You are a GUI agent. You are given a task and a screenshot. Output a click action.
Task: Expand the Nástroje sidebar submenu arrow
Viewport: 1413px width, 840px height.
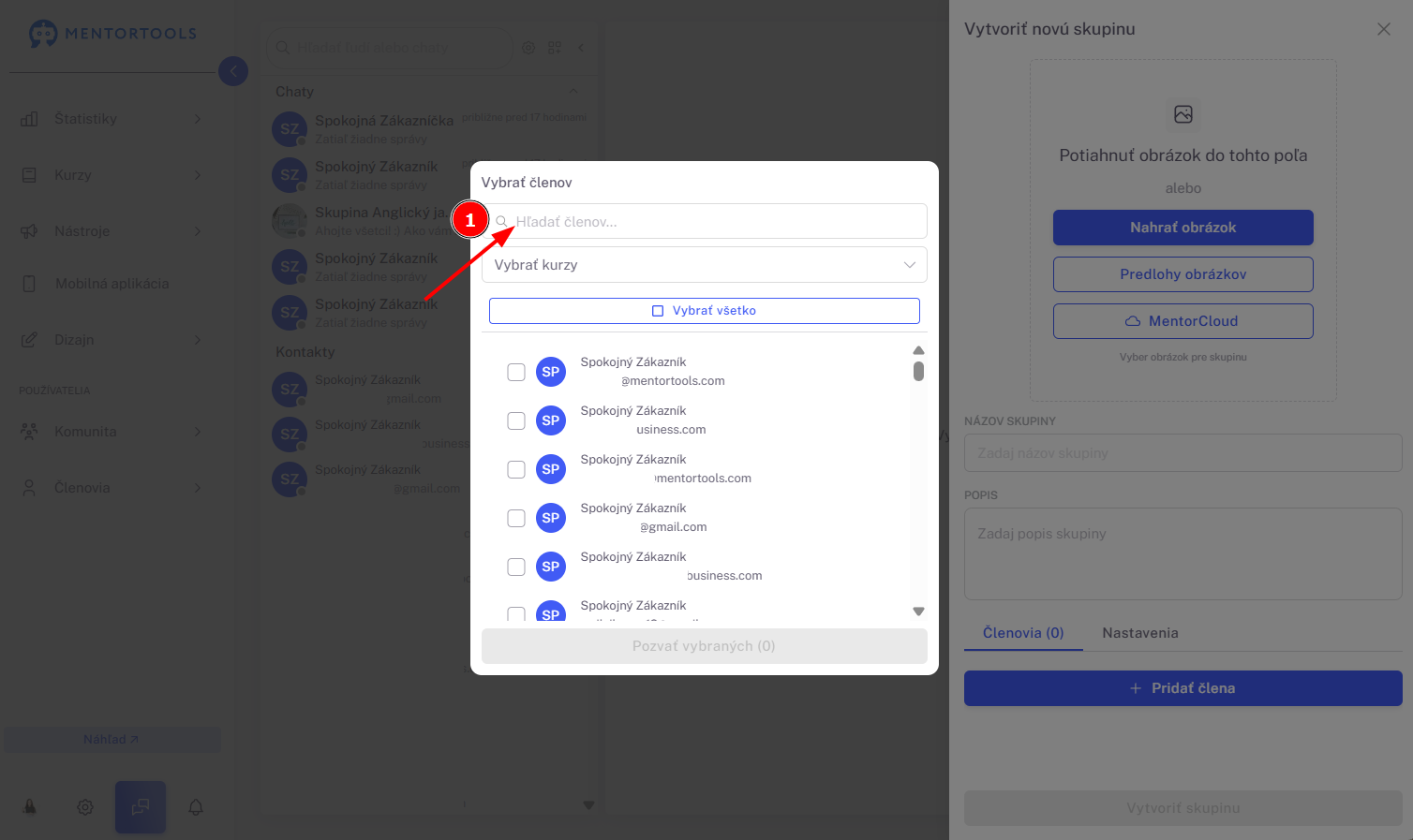[x=198, y=231]
